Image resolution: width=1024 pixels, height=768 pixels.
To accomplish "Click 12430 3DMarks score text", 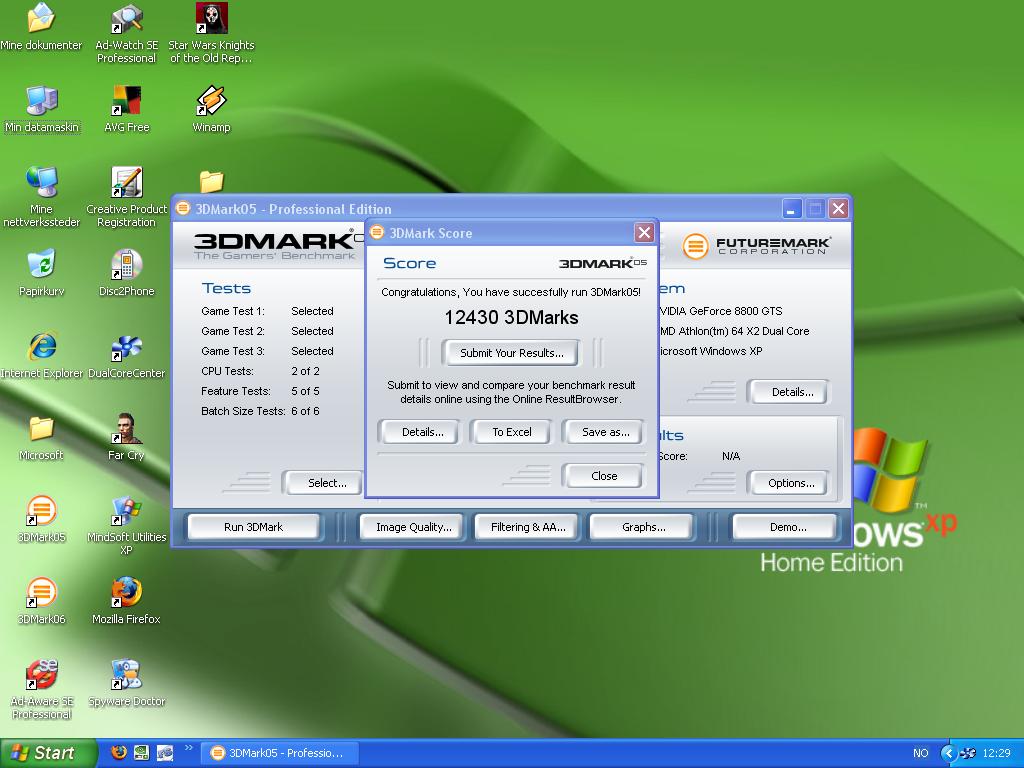I will pyautogui.click(x=511, y=317).
